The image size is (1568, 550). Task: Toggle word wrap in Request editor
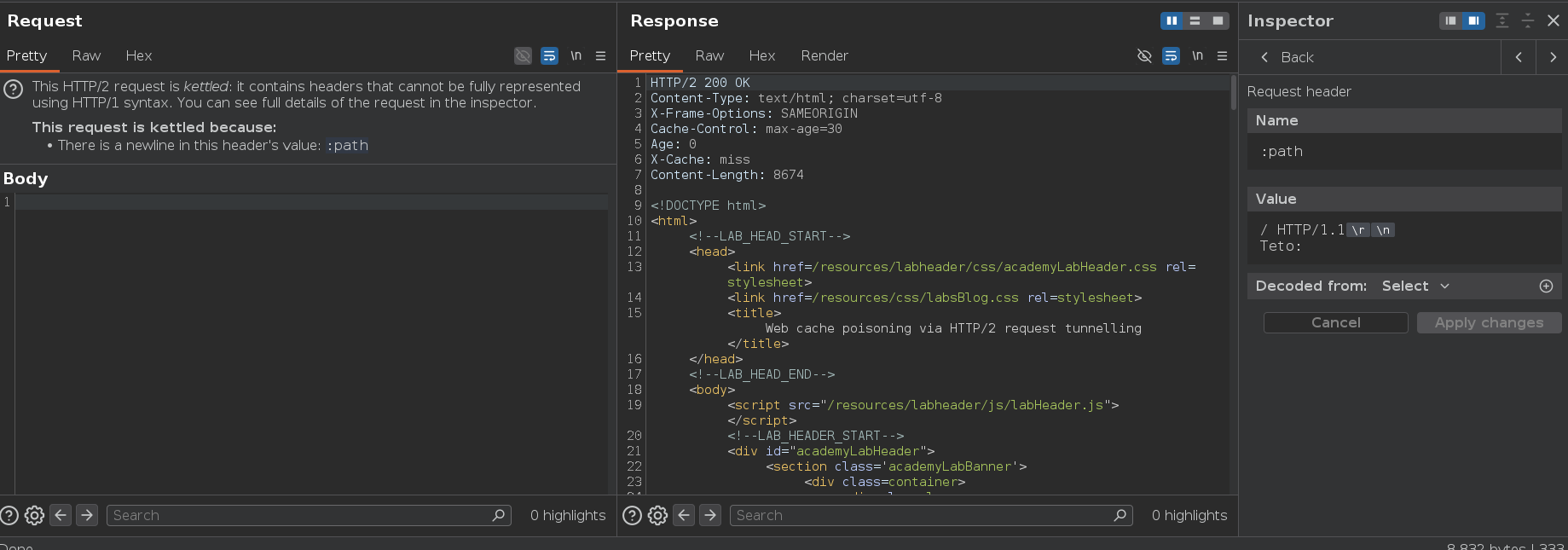point(549,55)
